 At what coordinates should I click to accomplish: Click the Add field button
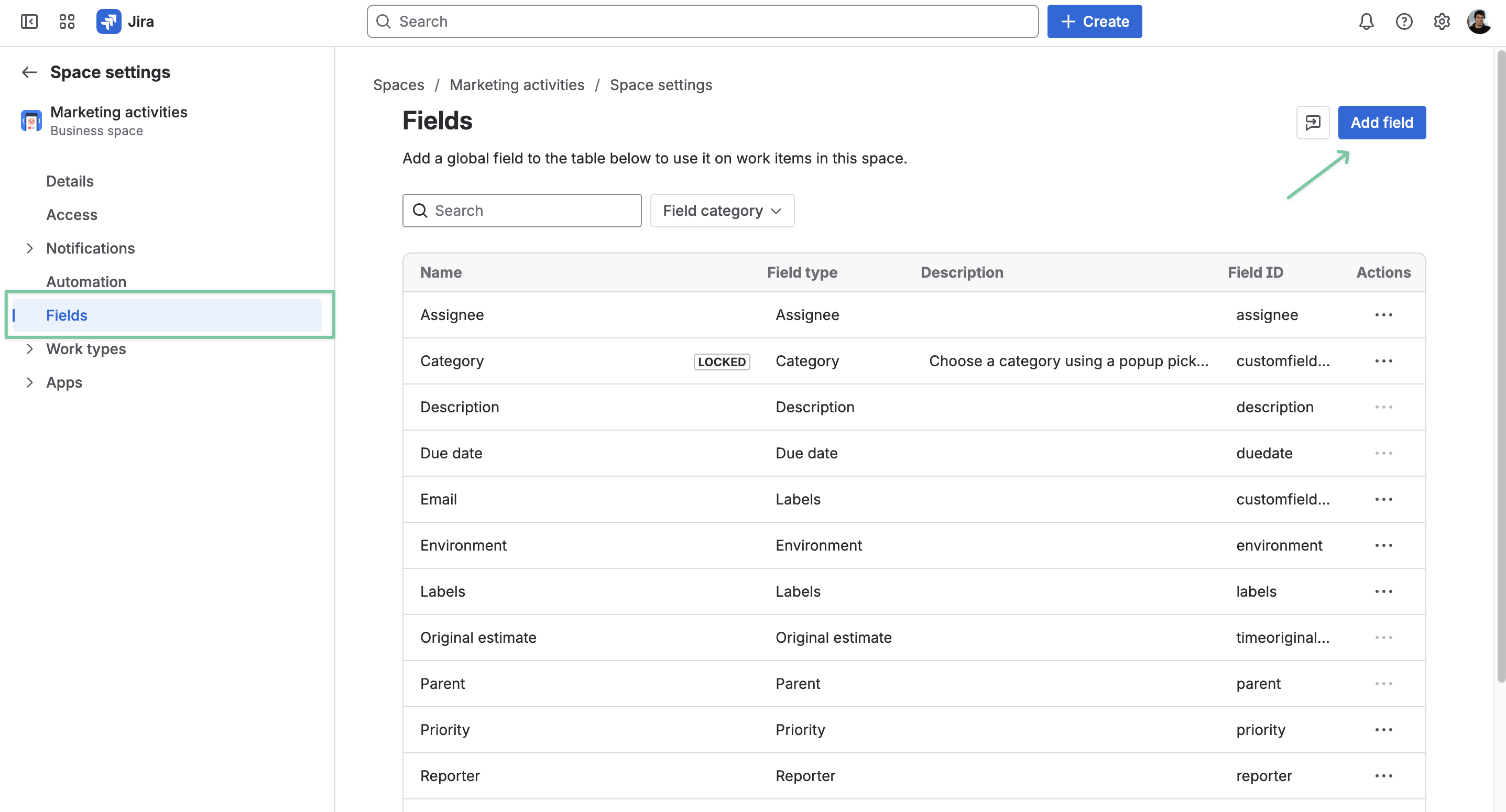(x=1381, y=122)
